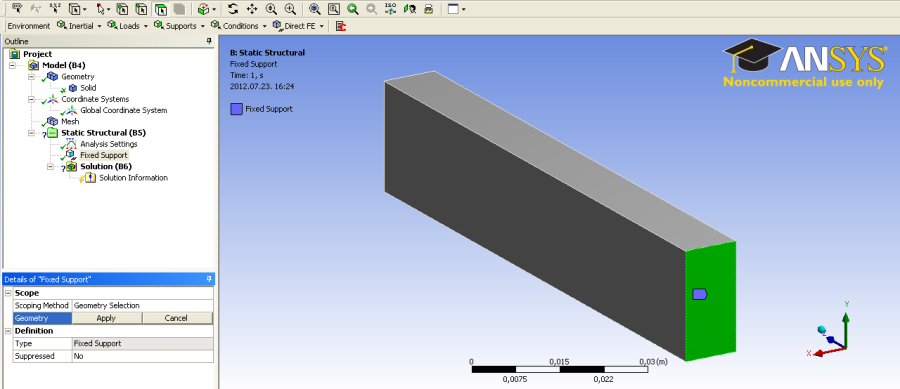Image resolution: width=900 pixels, height=389 pixels.
Task: Click the Cancel geometry selection button
Action: point(177,318)
